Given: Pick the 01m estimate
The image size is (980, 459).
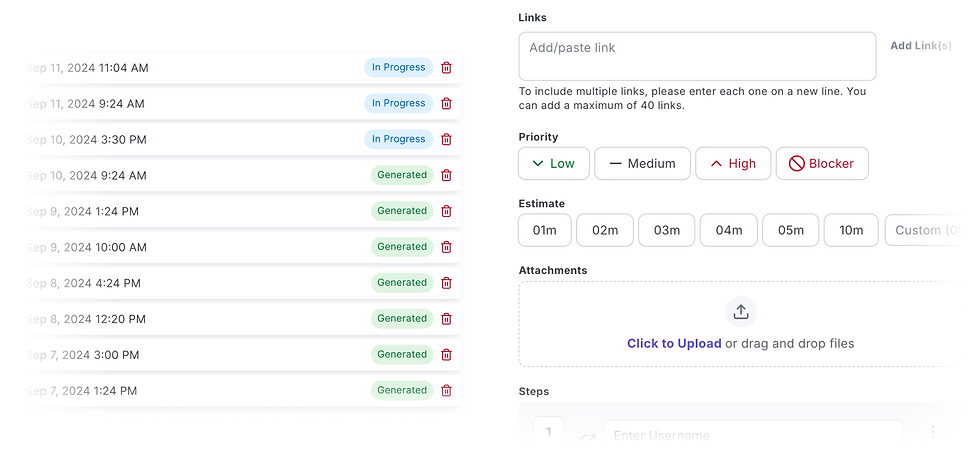Looking at the screenshot, I should 545,230.
